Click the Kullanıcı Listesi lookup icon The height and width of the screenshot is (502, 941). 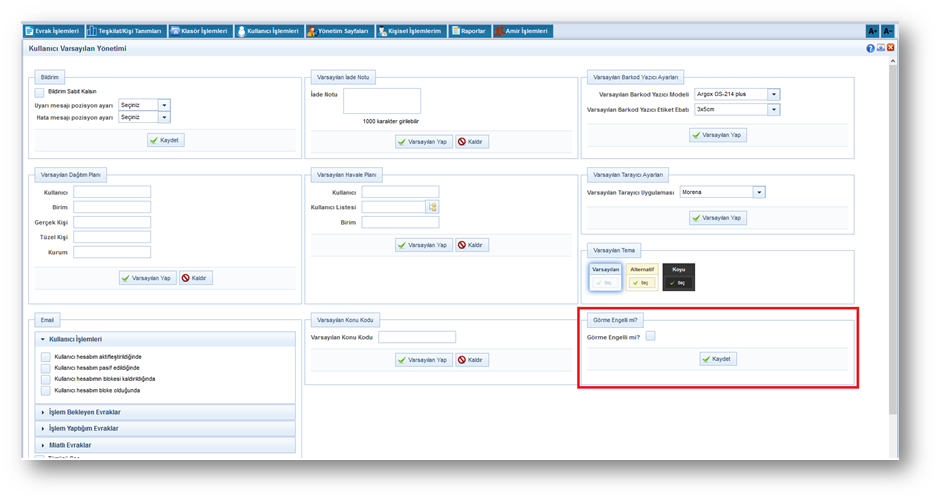click(433, 207)
